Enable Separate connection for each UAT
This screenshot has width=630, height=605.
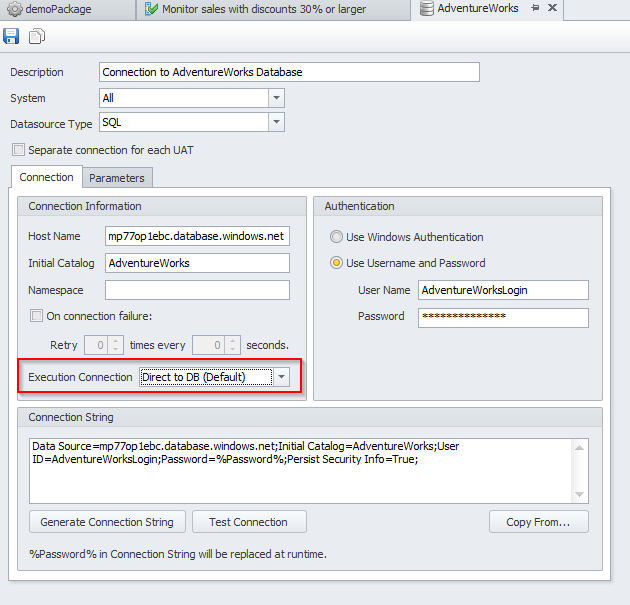tap(18, 150)
